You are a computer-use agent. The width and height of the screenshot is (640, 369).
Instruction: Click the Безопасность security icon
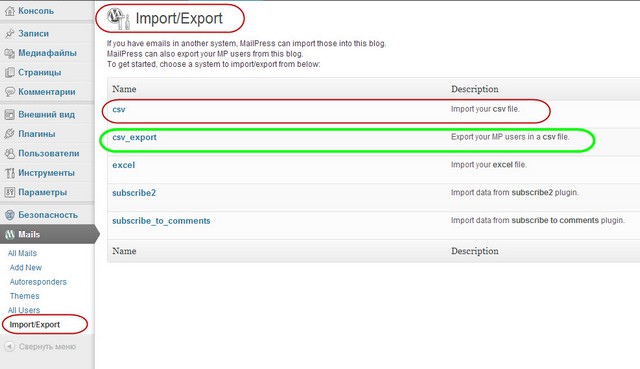9,215
